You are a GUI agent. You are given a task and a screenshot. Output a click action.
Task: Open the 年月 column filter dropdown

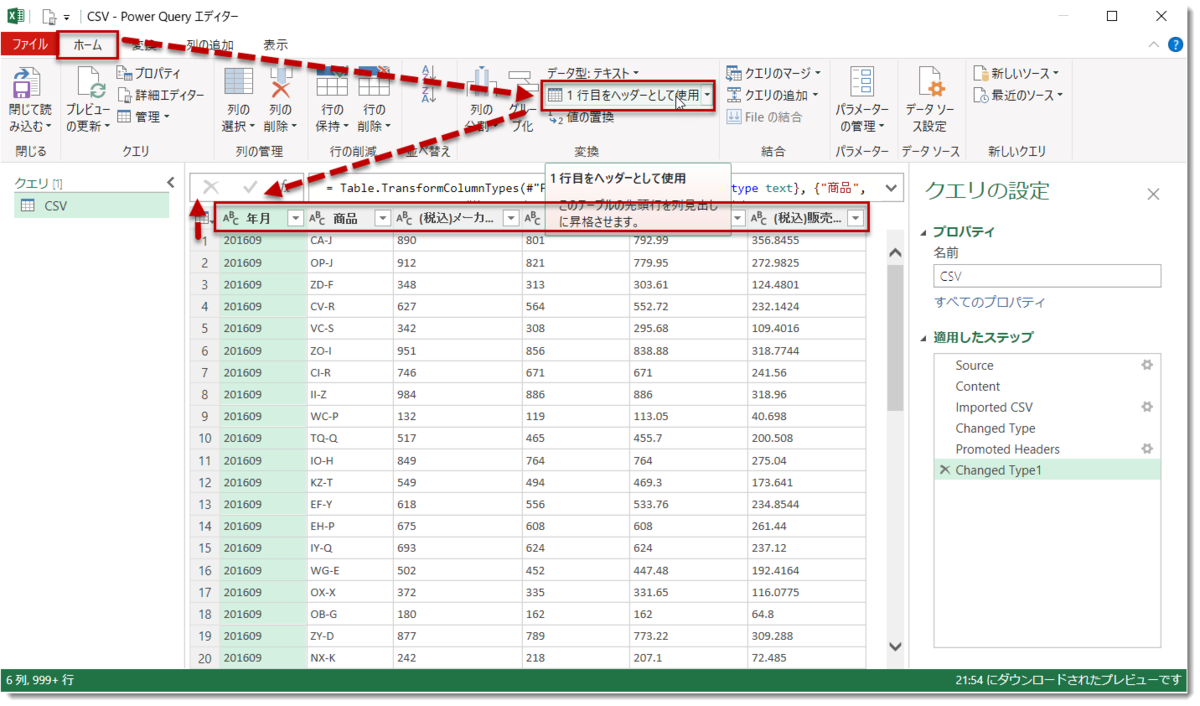click(295, 218)
